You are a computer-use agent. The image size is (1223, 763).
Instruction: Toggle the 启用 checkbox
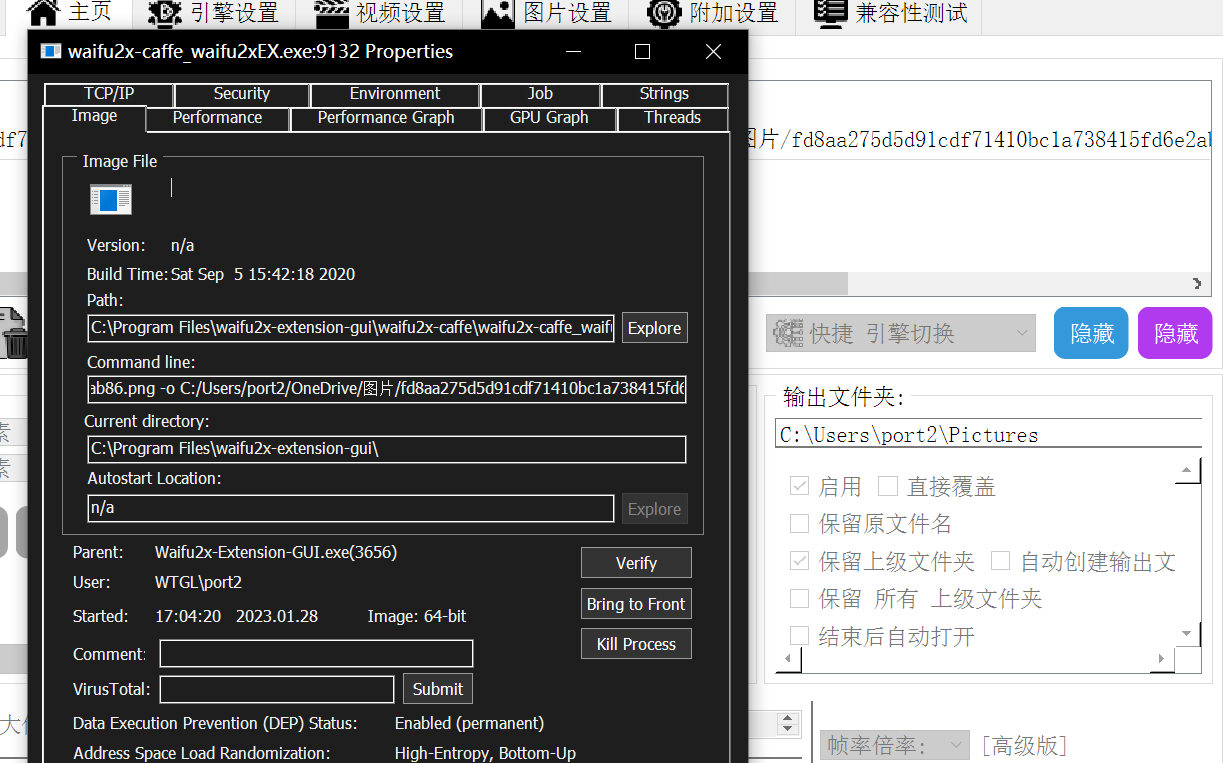click(799, 486)
